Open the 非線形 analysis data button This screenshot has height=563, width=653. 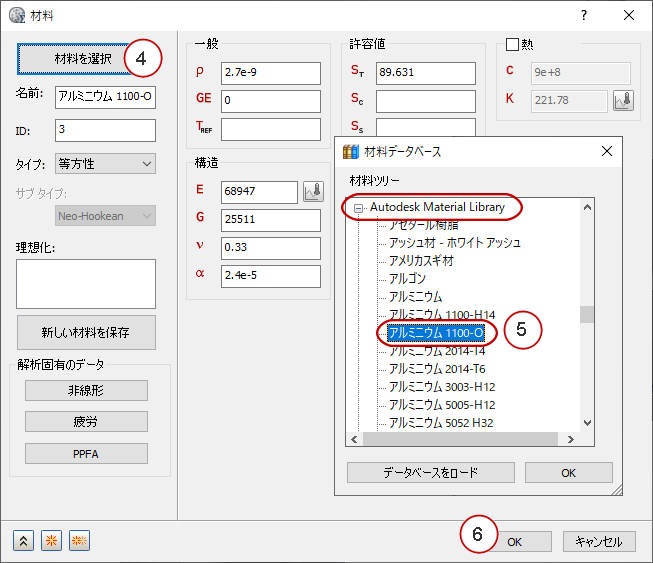coord(86,391)
